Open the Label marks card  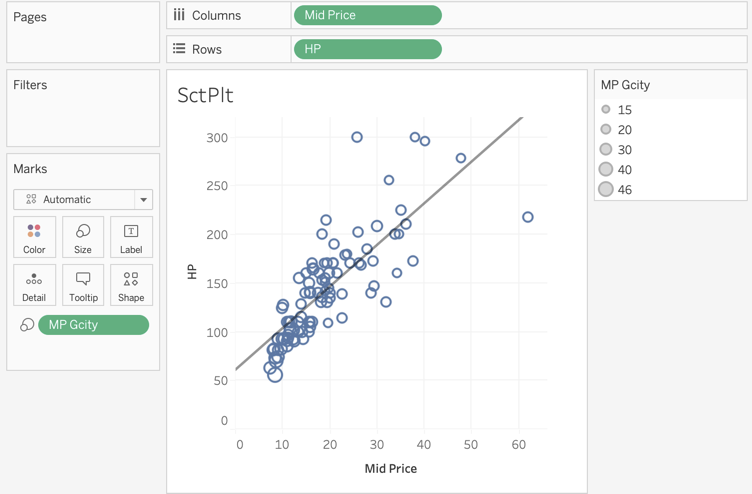click(x=131, y=238)
